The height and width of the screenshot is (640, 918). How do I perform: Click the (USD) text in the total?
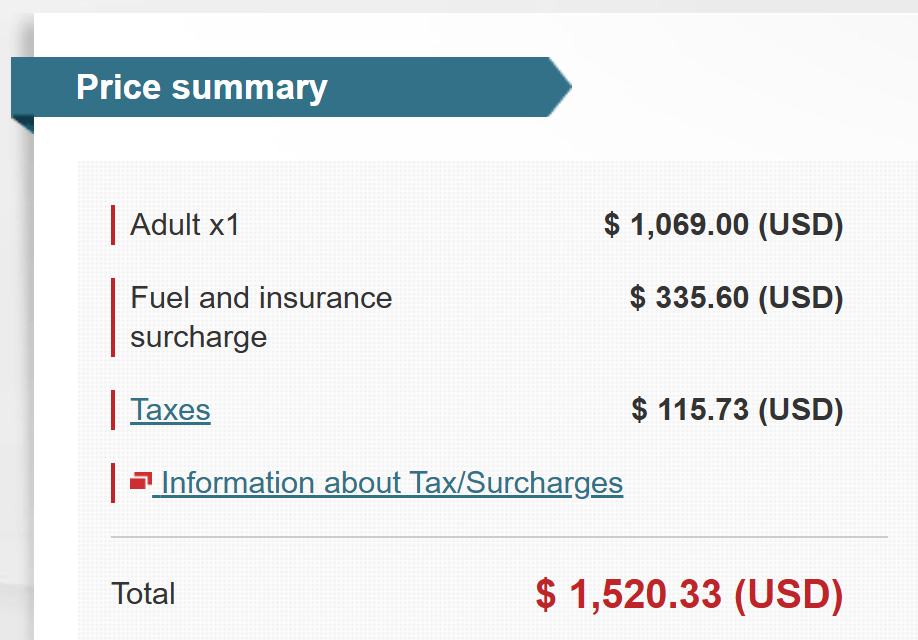(788, 595)
